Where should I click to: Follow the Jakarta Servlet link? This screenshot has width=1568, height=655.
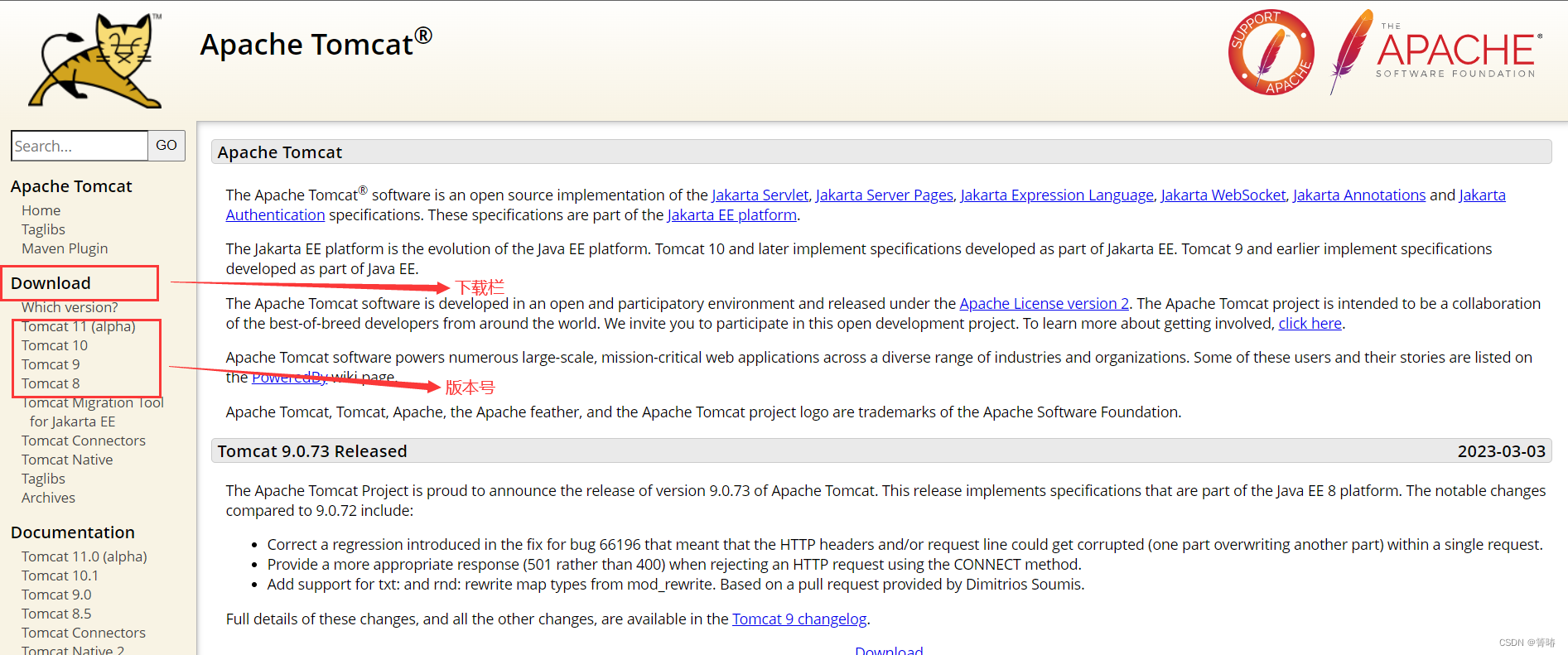click(x=760, y=195)
